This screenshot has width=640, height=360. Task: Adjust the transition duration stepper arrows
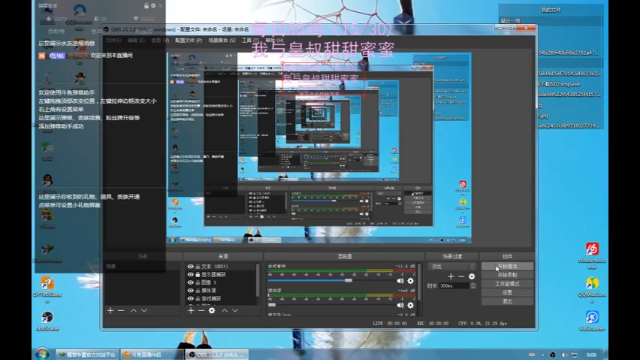coord(473,286)
